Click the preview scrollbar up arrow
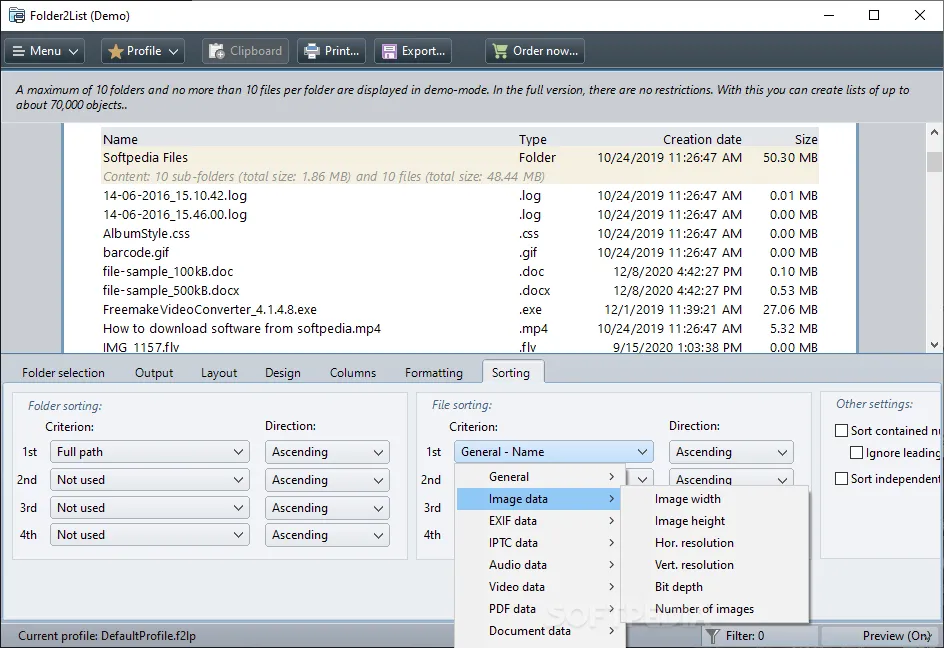This screenshot has width=944, height=648. click(x=934, y=132)
